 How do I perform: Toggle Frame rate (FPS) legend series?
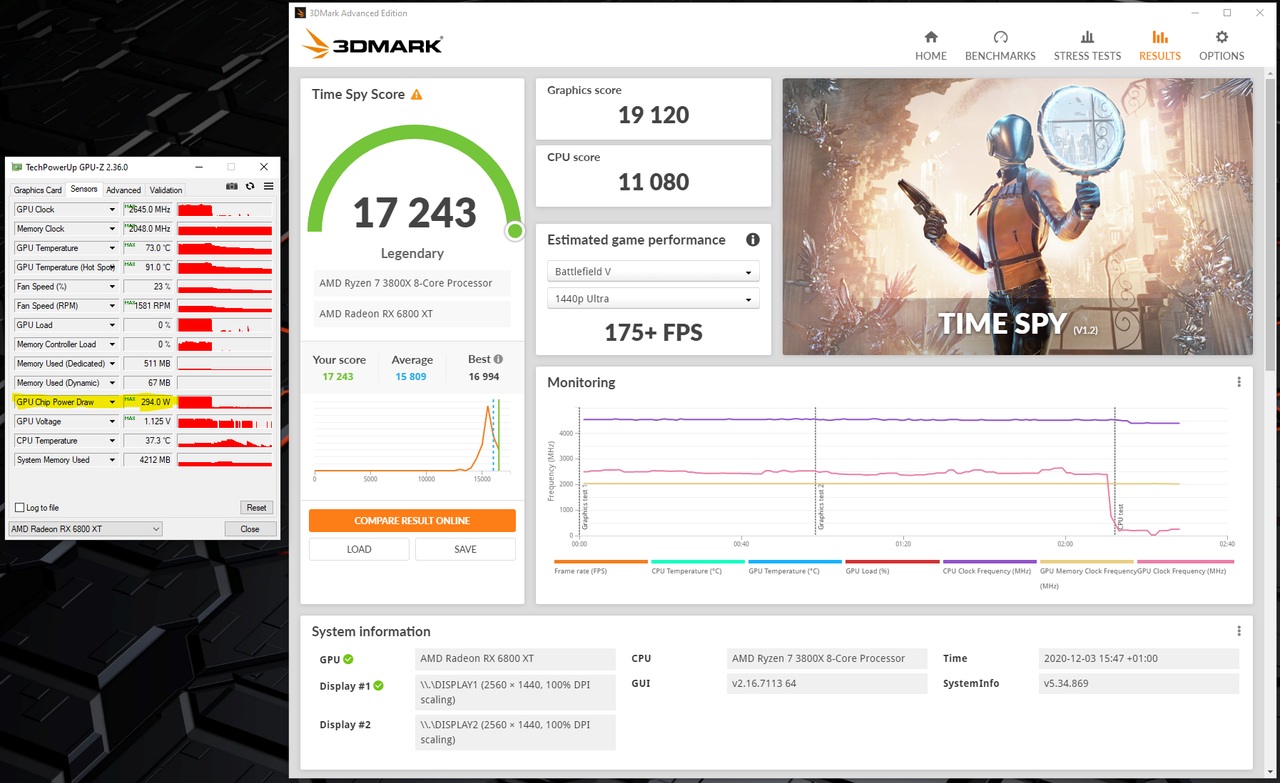pos(600,567)
